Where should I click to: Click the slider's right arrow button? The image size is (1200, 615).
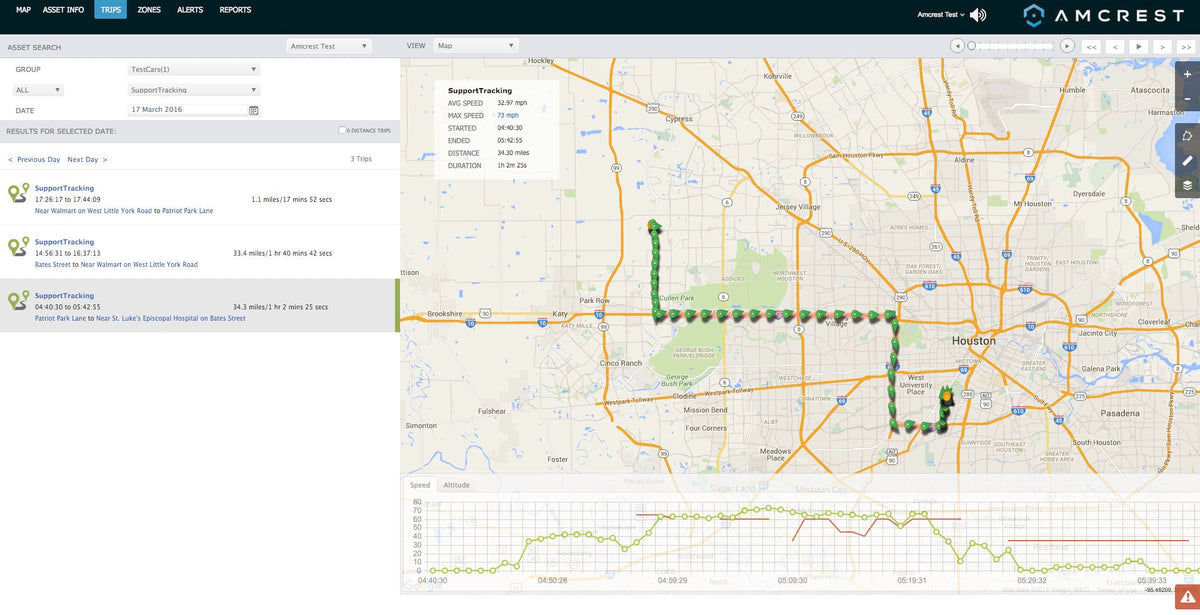(1067, 46)
